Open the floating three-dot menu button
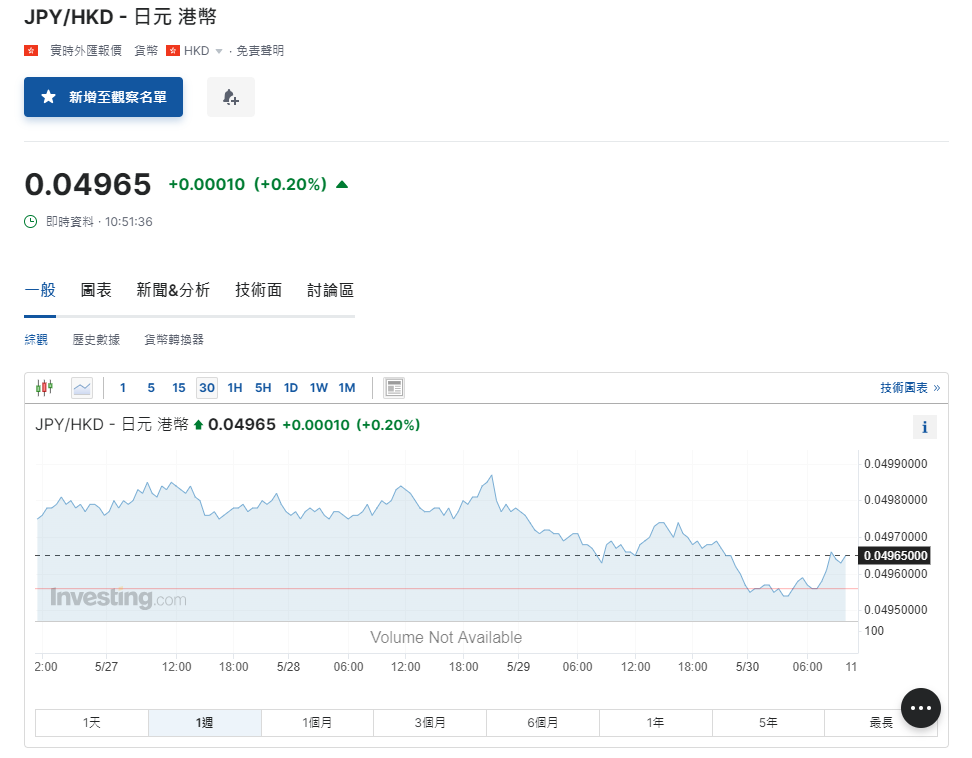This screenshot has height=758, width=972. [x=920, y=708]
